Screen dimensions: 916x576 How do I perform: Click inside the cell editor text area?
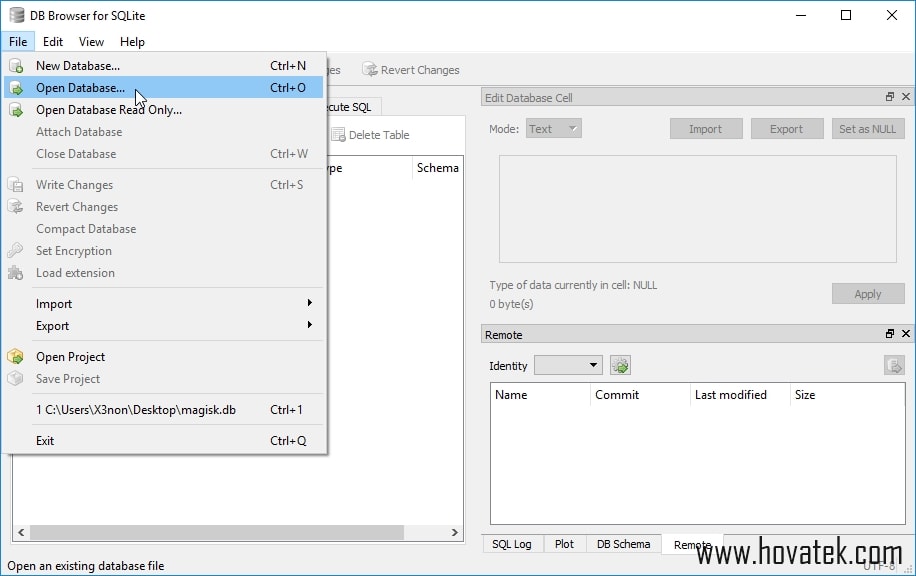(x=698, y=209)
